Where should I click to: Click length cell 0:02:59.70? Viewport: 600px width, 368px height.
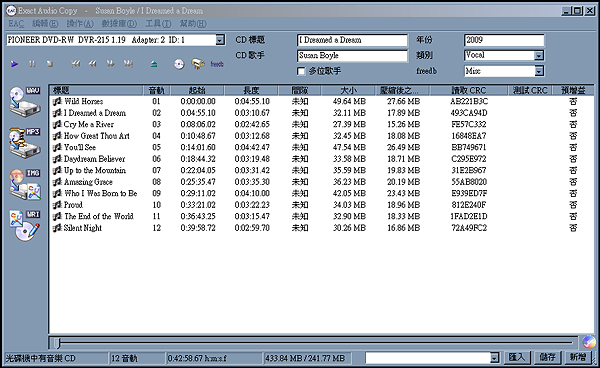pos(252,228)
